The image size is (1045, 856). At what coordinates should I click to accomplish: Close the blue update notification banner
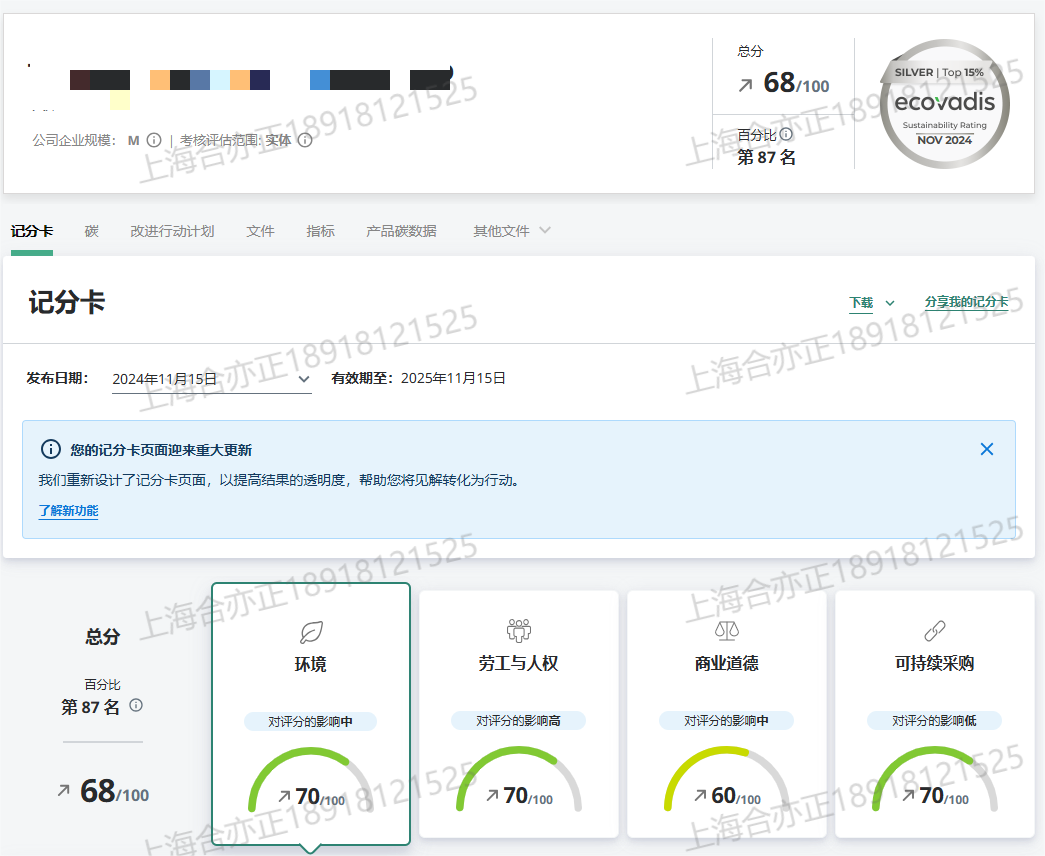click(x=986, y=449)
